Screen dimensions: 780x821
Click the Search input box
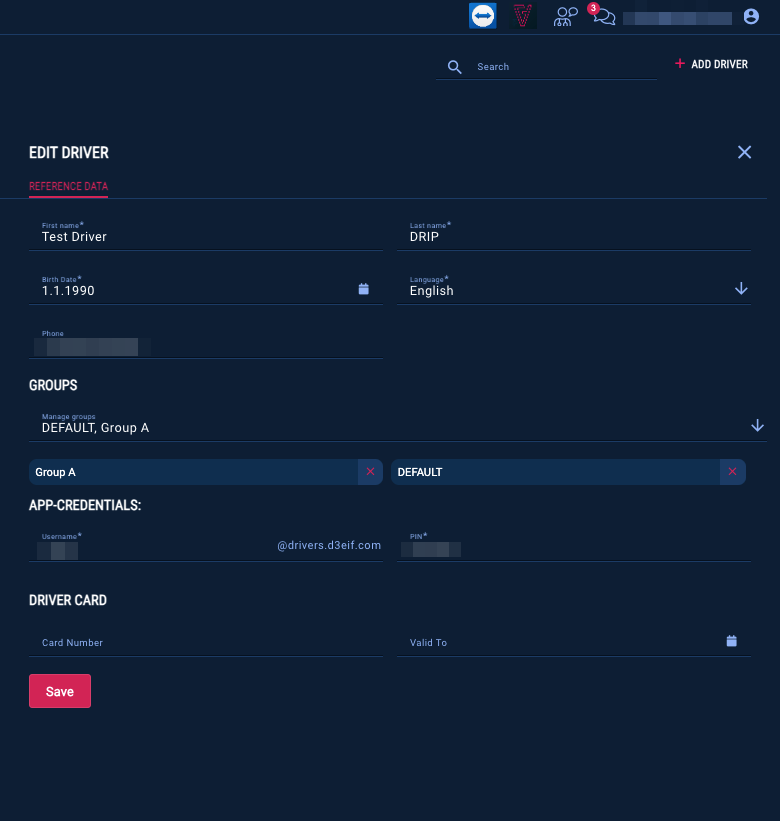pyautogui.click(x=560, y=67)
